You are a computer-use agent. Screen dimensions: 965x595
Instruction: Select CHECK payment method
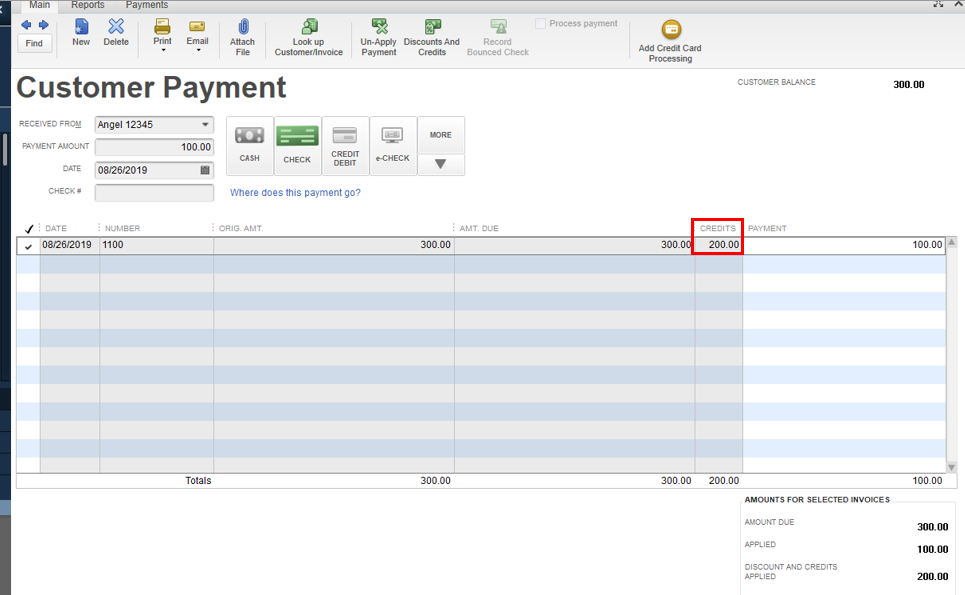297,146
